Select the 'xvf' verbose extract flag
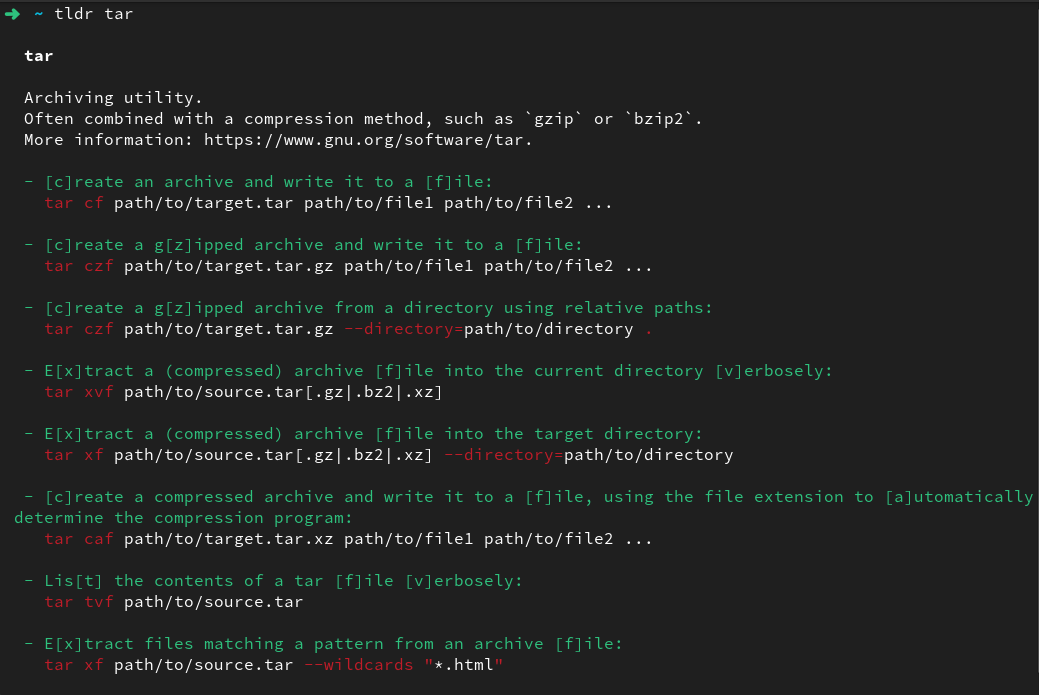Screen dimensions: 1039x695 [99, 391]
